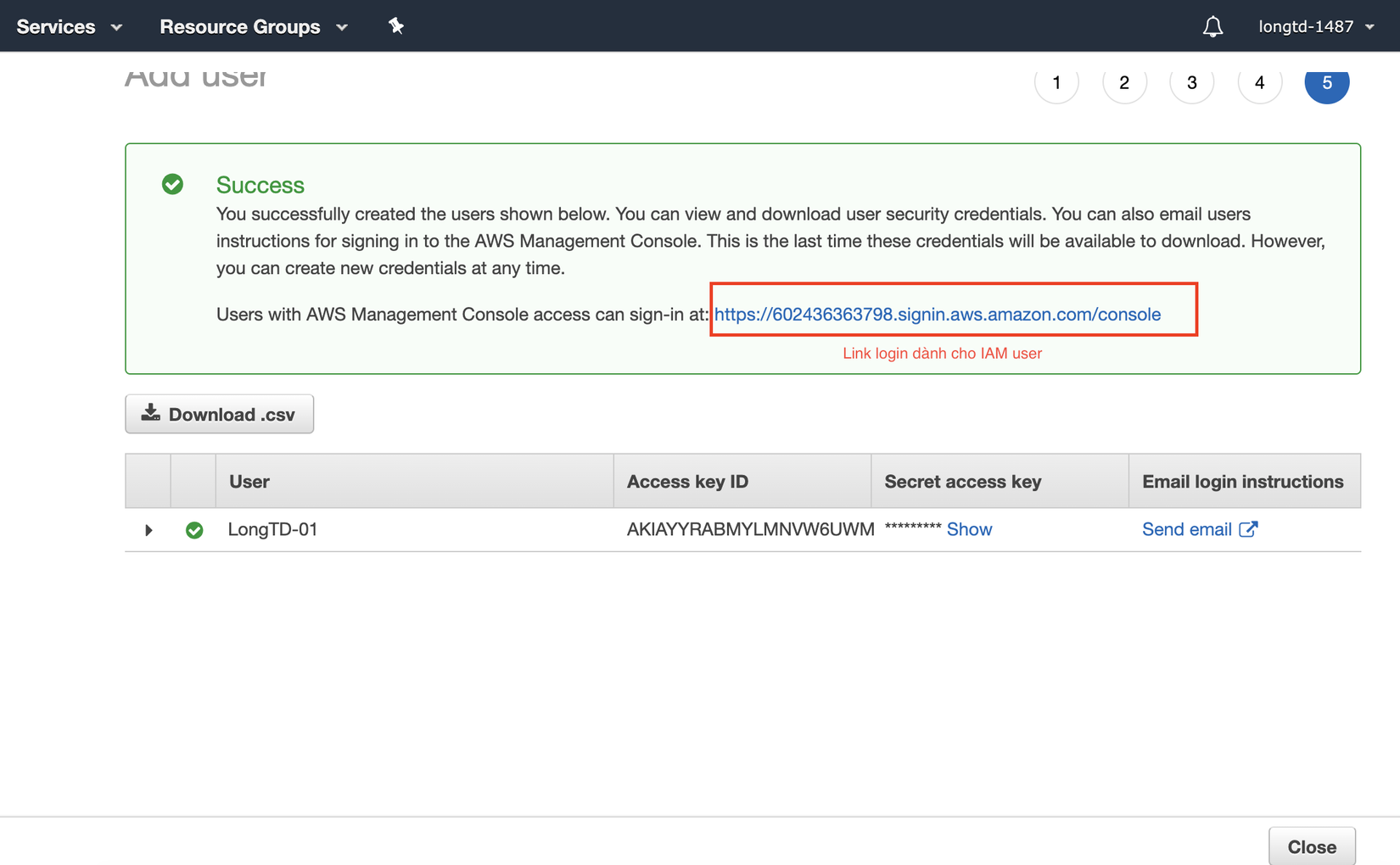Select the active step 5 indicator

click(x=1327, y=83)
